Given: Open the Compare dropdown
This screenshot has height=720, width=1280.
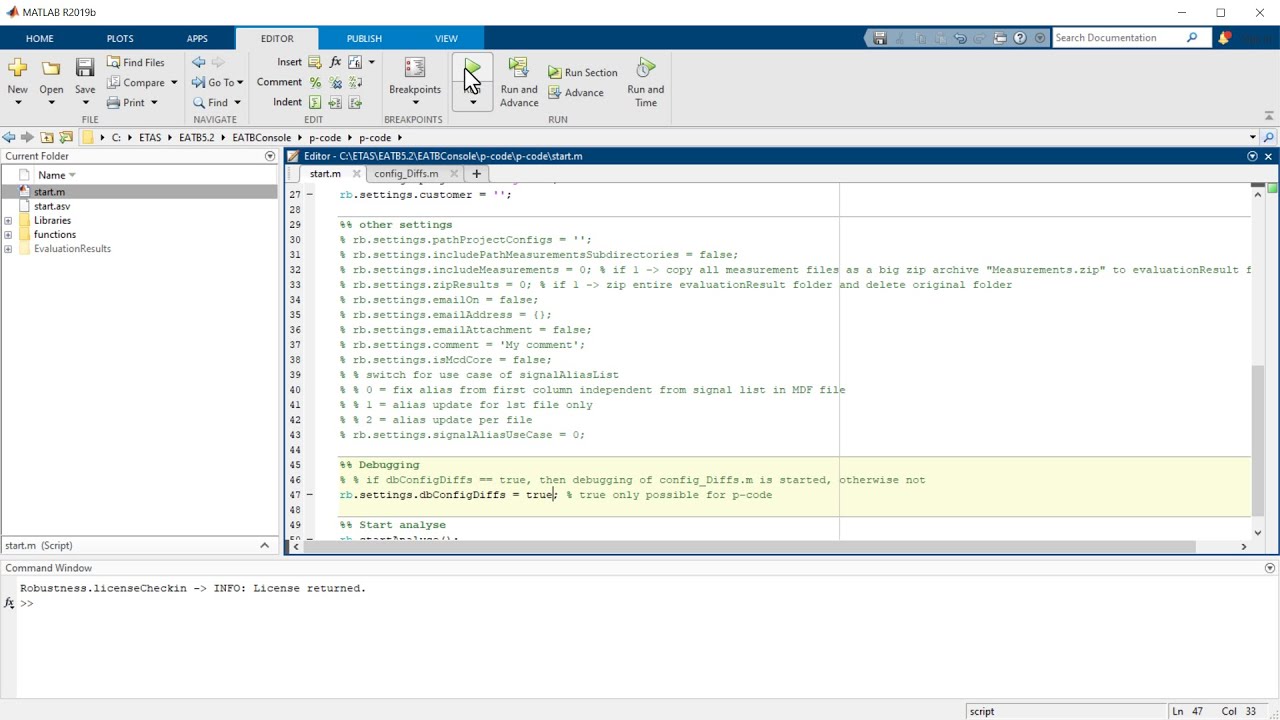Looking at the screenshot, I should point(173,82).
